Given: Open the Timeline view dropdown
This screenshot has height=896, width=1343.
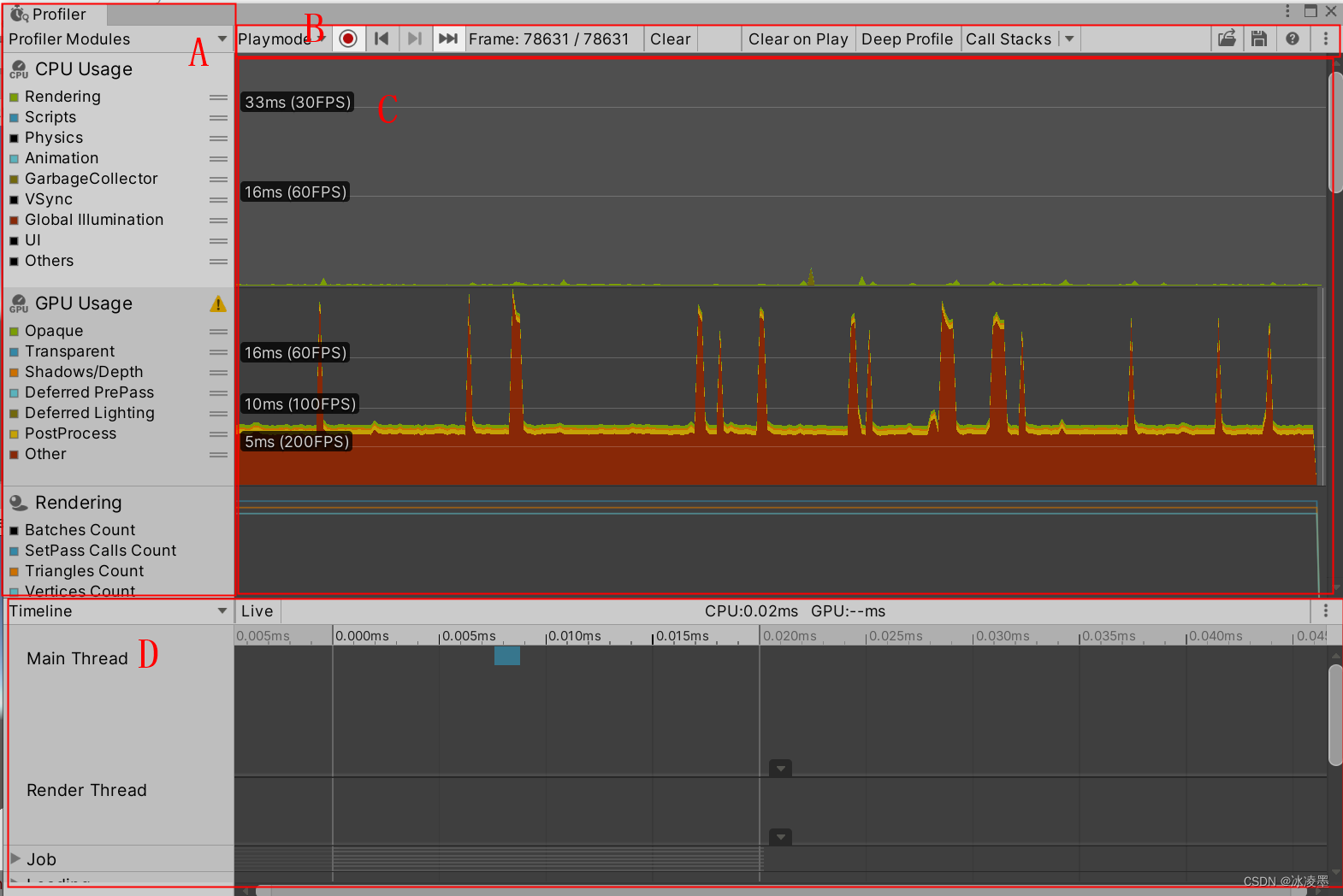Looking at the screenshot, I should [x=118, y=611].
